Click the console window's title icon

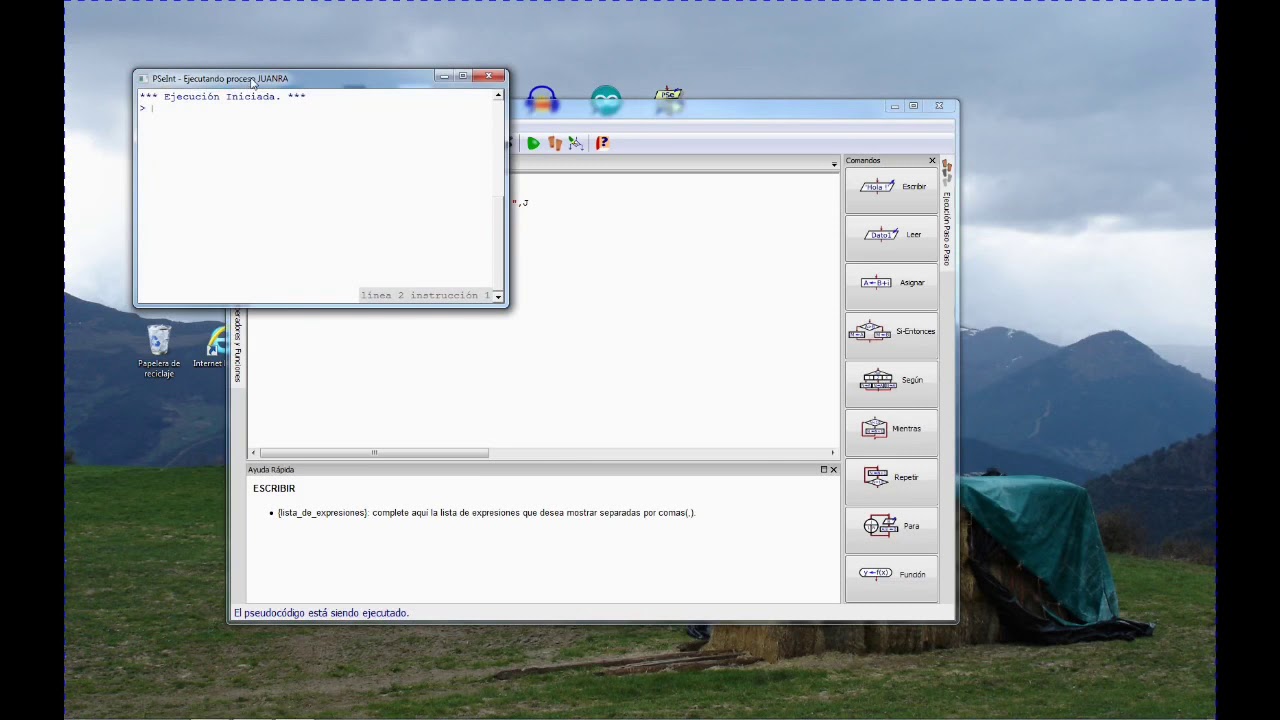[143, 78]
